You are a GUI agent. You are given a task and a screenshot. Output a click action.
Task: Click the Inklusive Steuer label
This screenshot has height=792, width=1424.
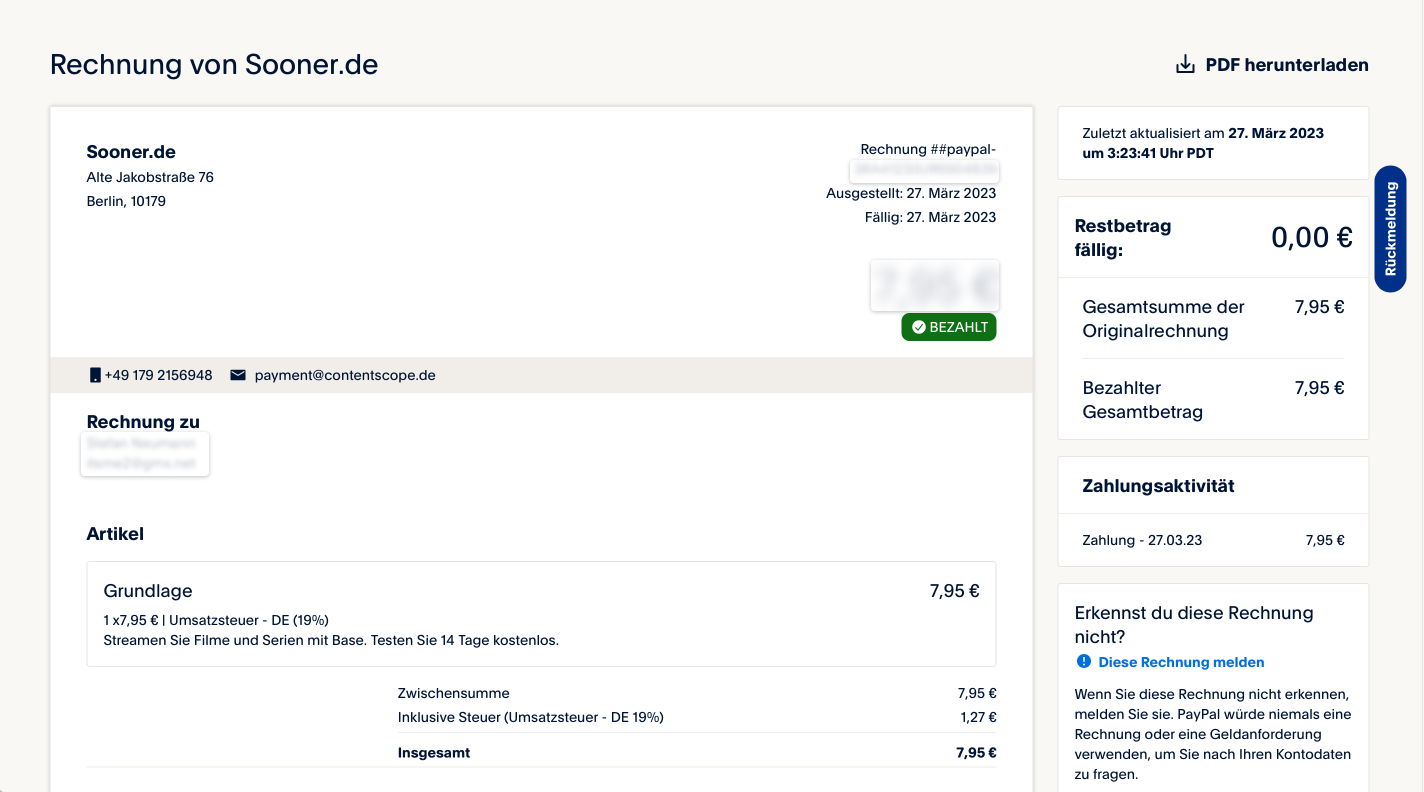pos(531,717)
